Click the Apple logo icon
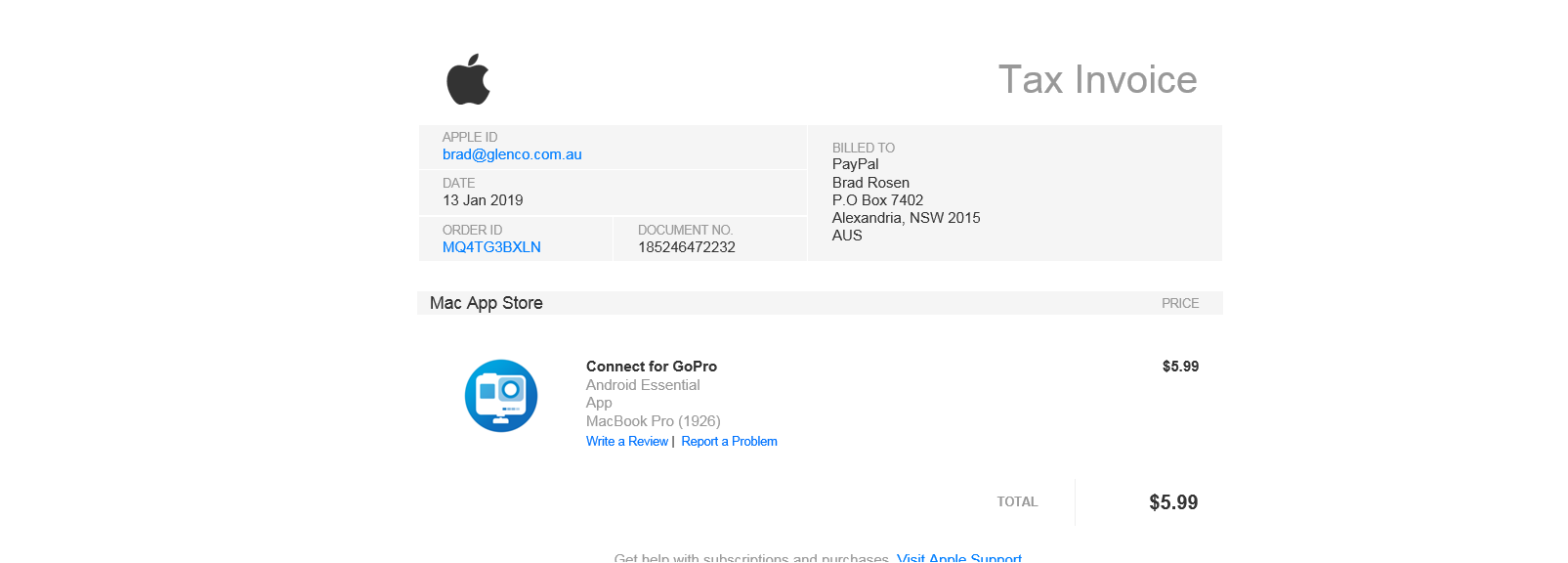 click(468, 79)
